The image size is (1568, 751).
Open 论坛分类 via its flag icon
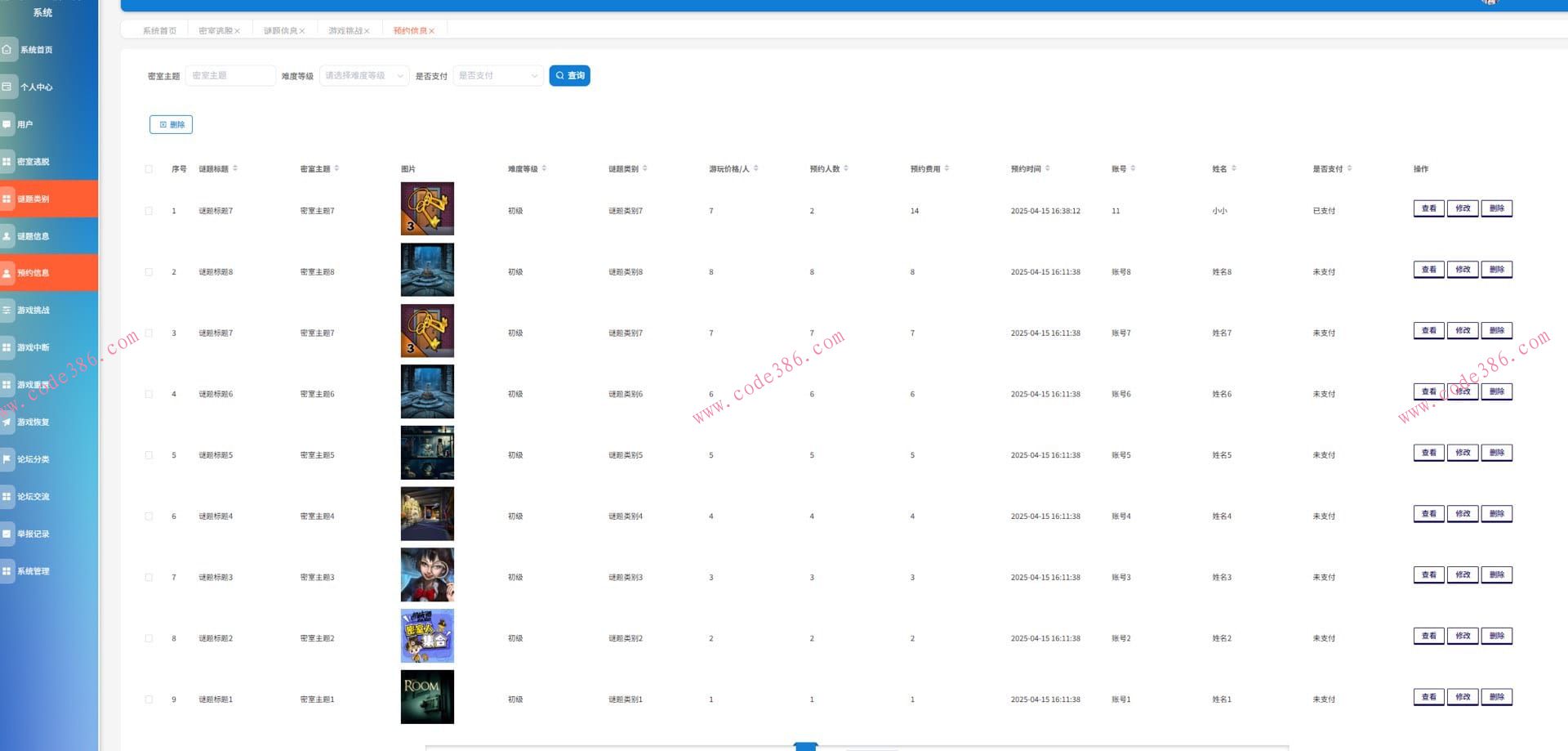click(x=7, y=459)
